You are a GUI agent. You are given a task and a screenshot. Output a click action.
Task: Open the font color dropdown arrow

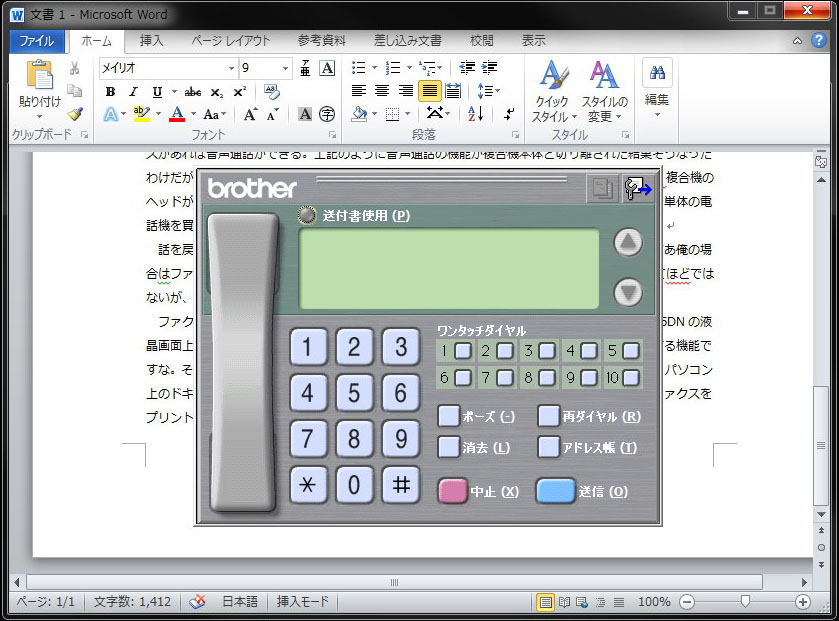pyautogui.click(x=192, y=112)
